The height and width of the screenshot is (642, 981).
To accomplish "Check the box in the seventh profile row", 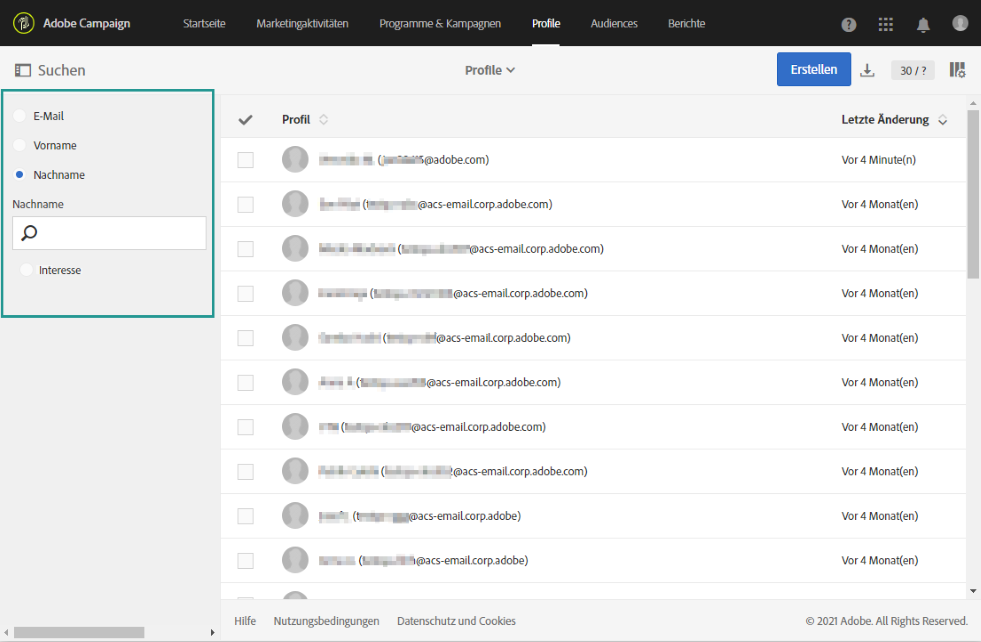I will tap(245, 427).
